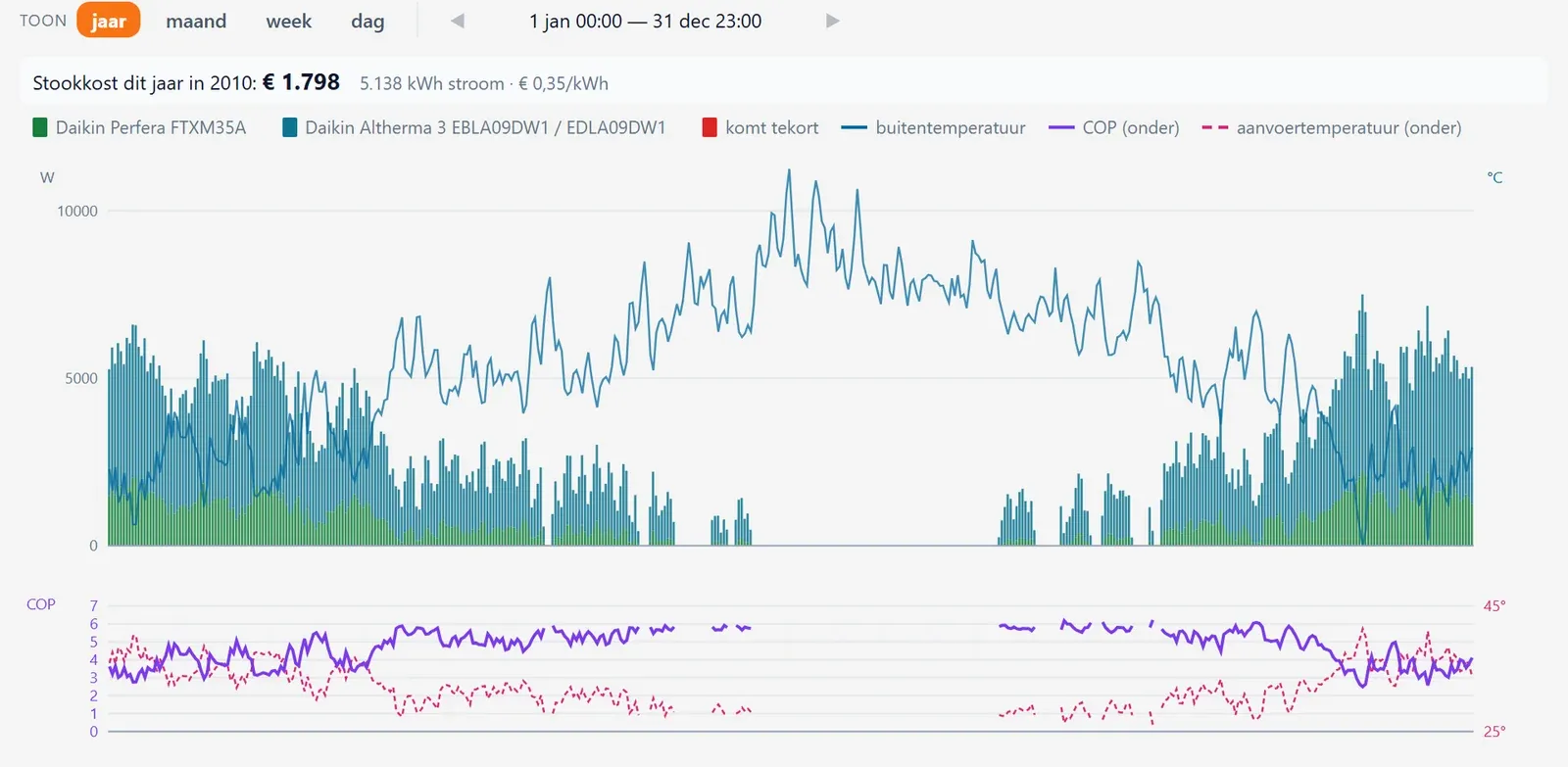Switch to dag view
The image size is (1568, 767).
367,21
